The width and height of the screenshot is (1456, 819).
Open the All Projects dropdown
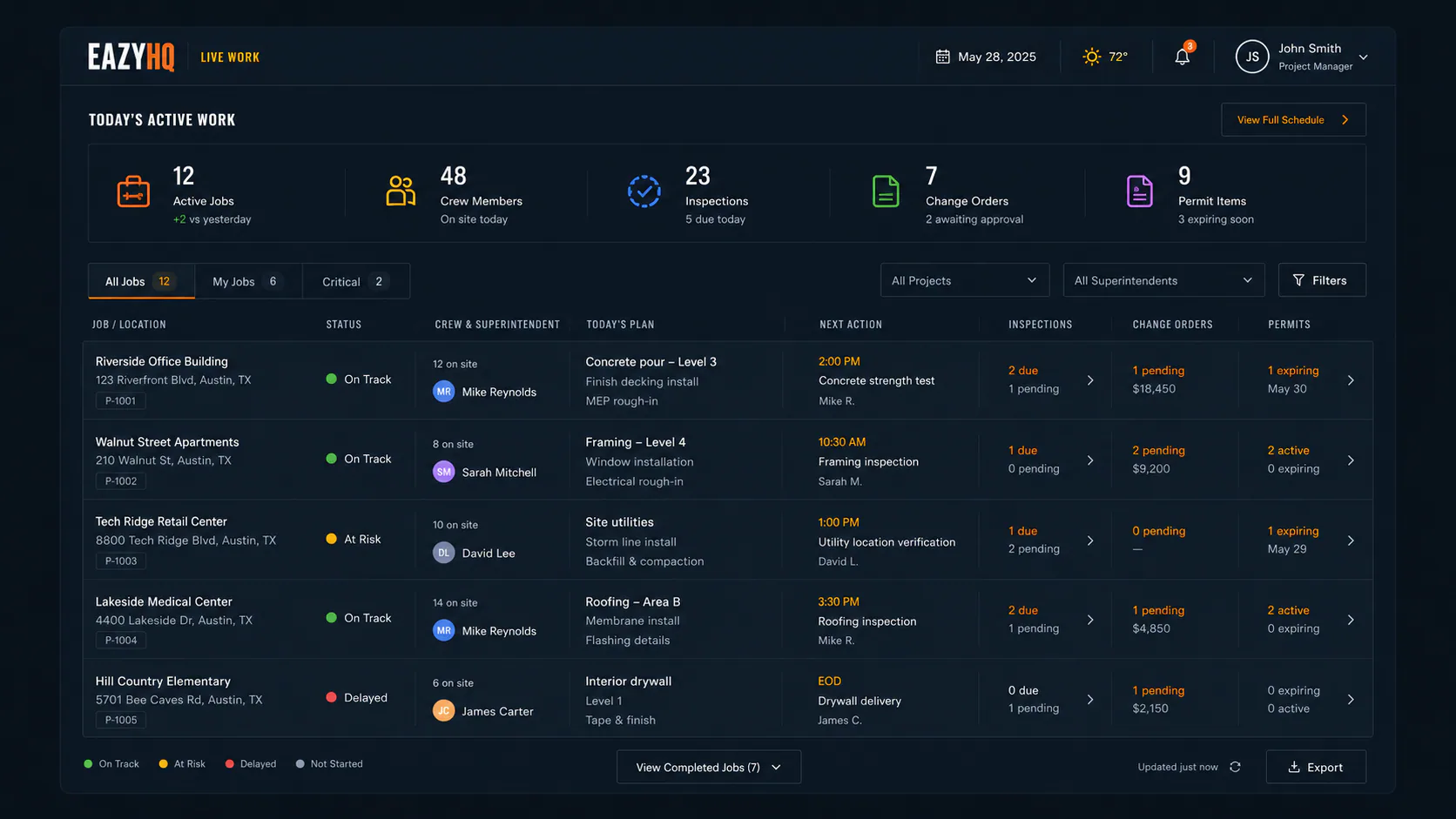(964, 280)
